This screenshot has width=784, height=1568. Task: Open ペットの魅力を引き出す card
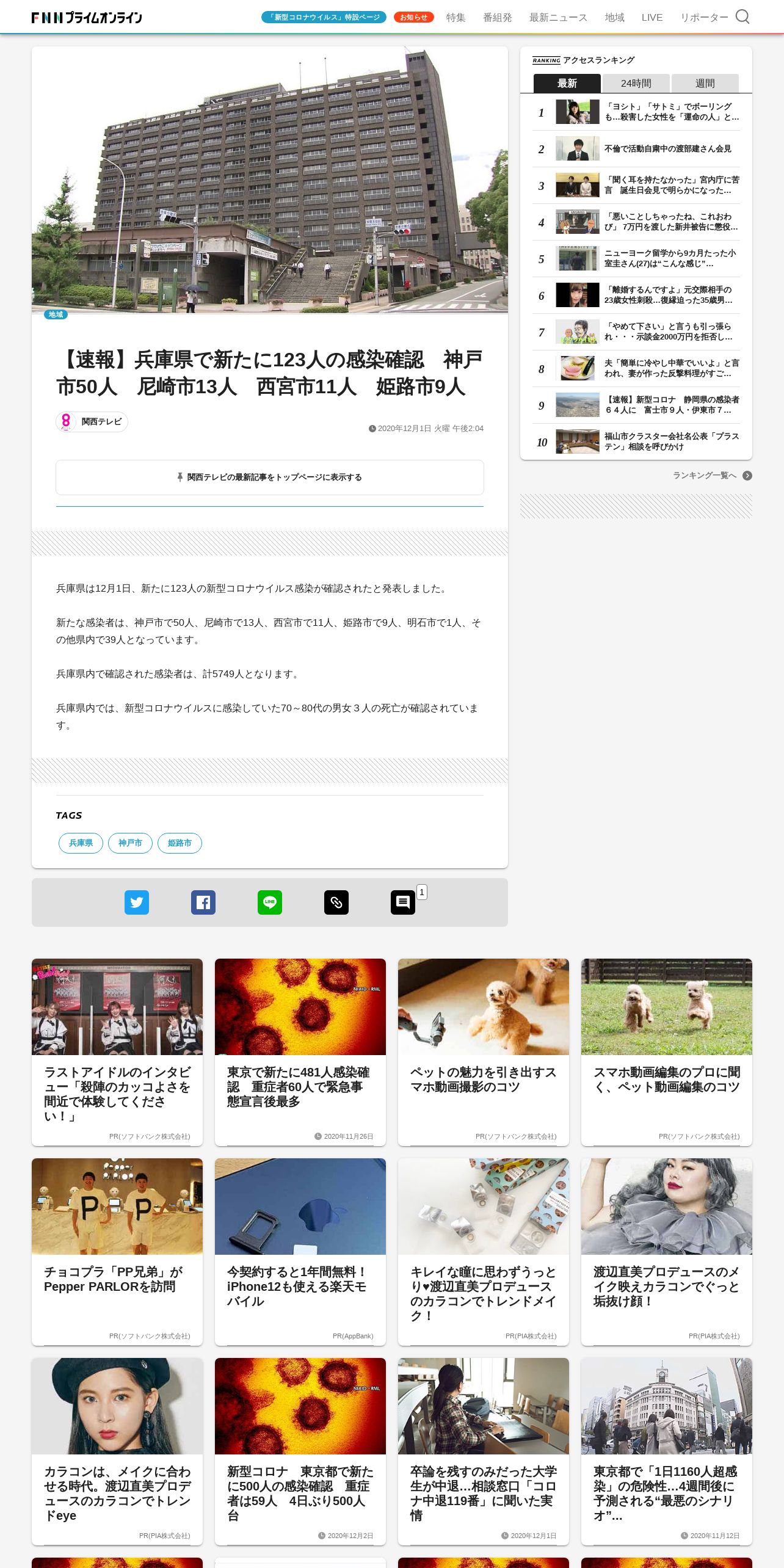point(484,1052)
